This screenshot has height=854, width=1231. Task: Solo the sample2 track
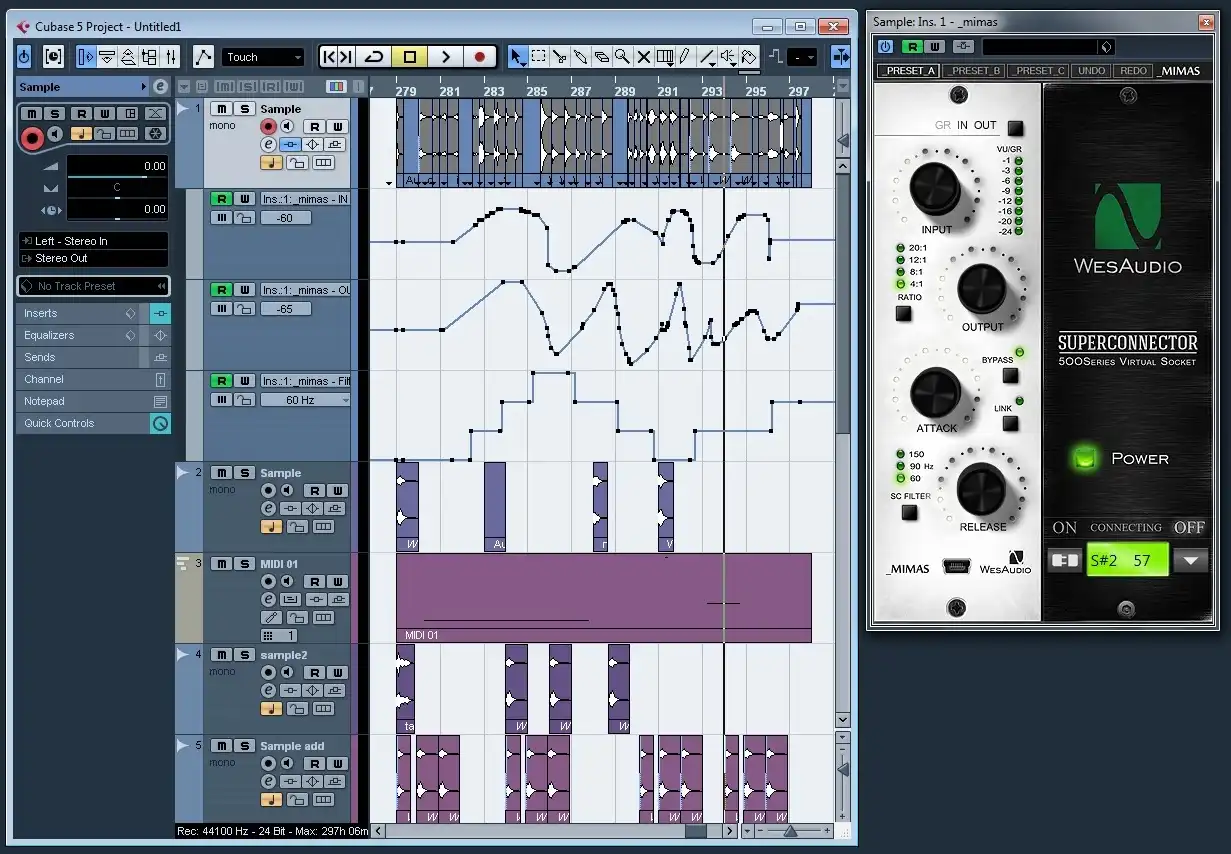(243, 655)
